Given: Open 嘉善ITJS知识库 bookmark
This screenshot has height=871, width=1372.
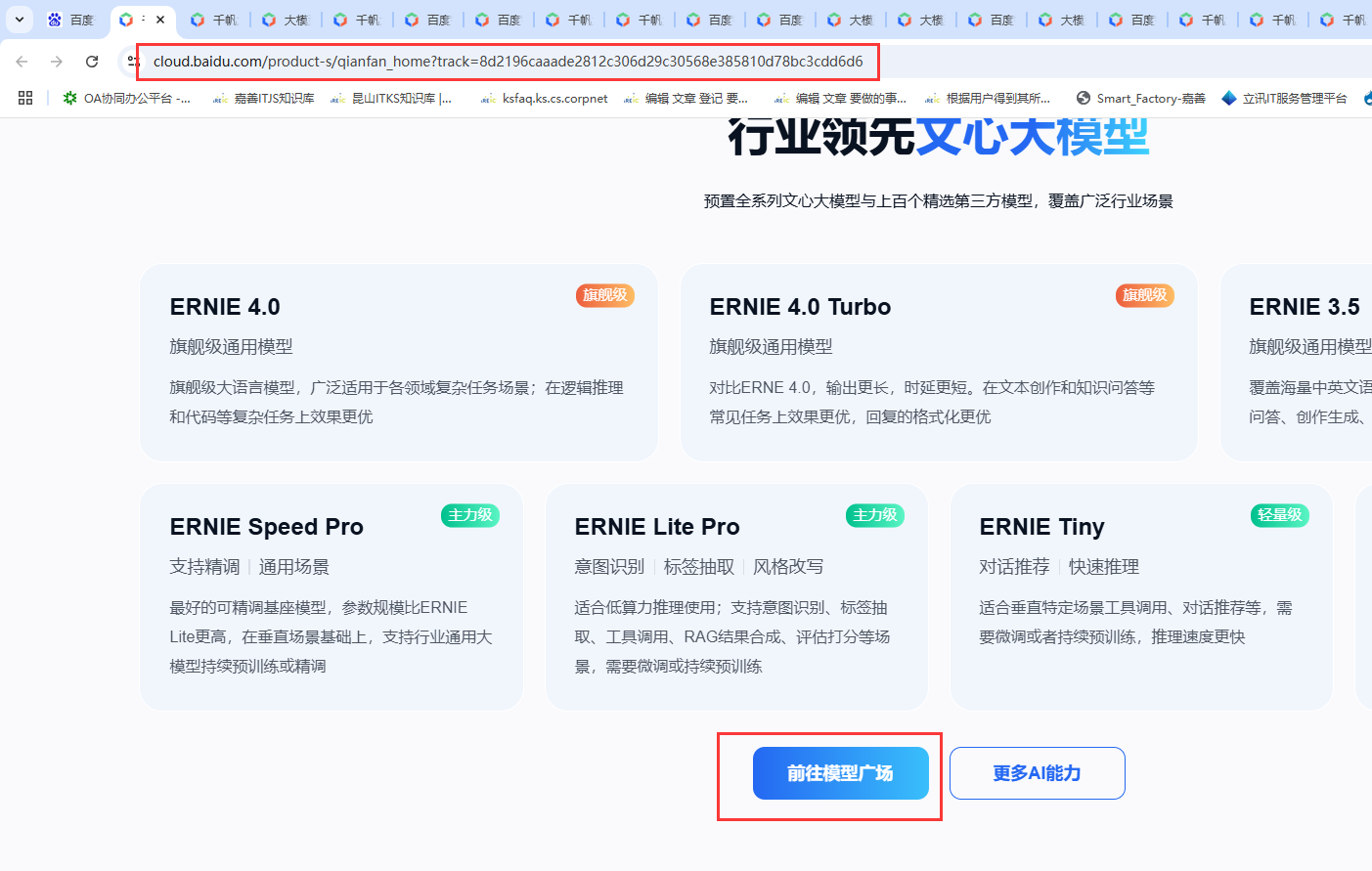Looking at the screenshot, I should 263,98.
